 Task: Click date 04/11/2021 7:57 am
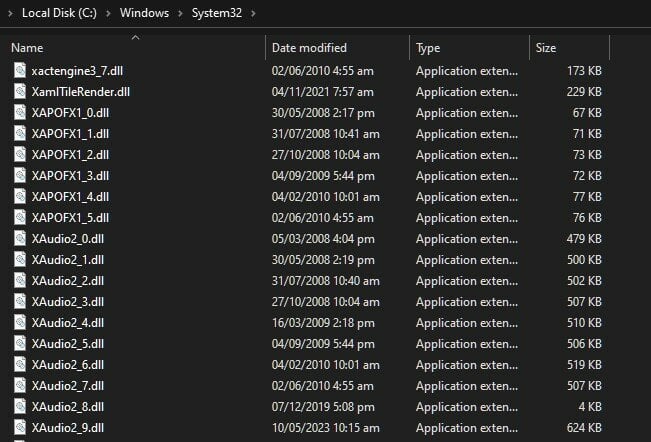click(323, 91)
